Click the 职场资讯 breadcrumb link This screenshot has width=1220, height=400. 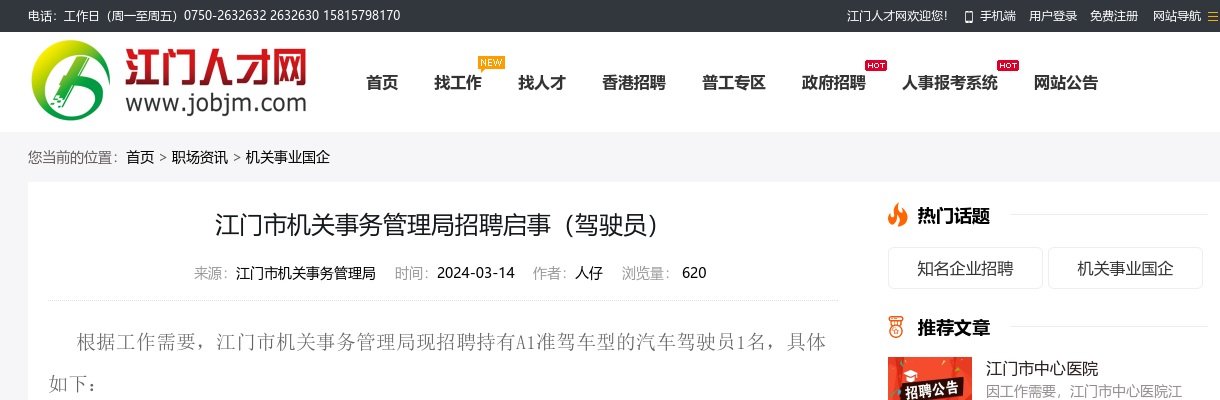[200, 157]
